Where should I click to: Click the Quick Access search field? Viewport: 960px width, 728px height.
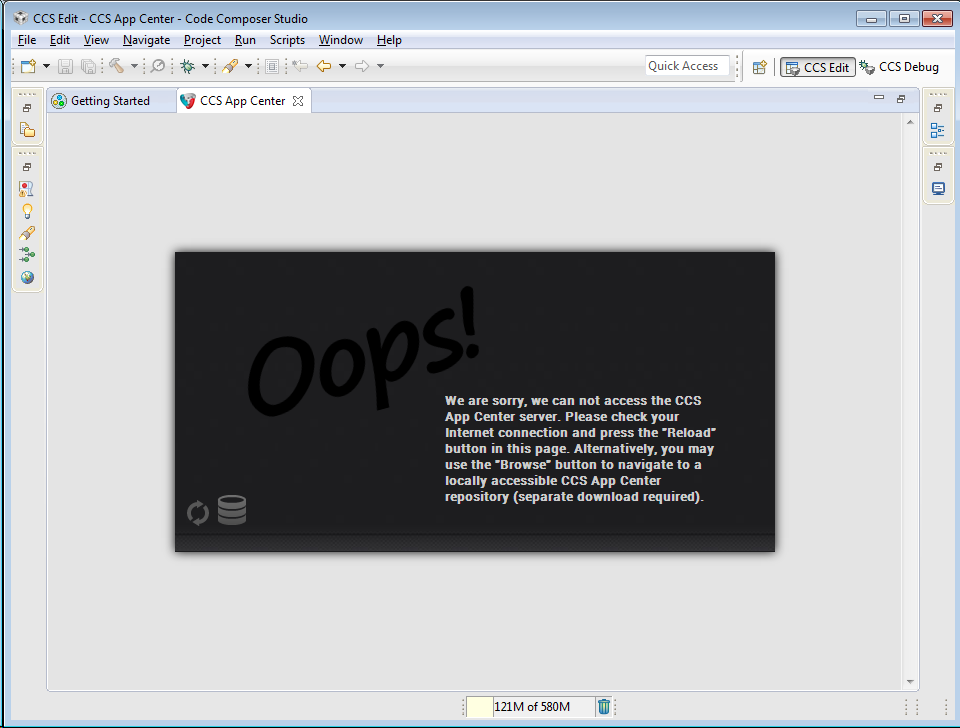coord(687,66)
